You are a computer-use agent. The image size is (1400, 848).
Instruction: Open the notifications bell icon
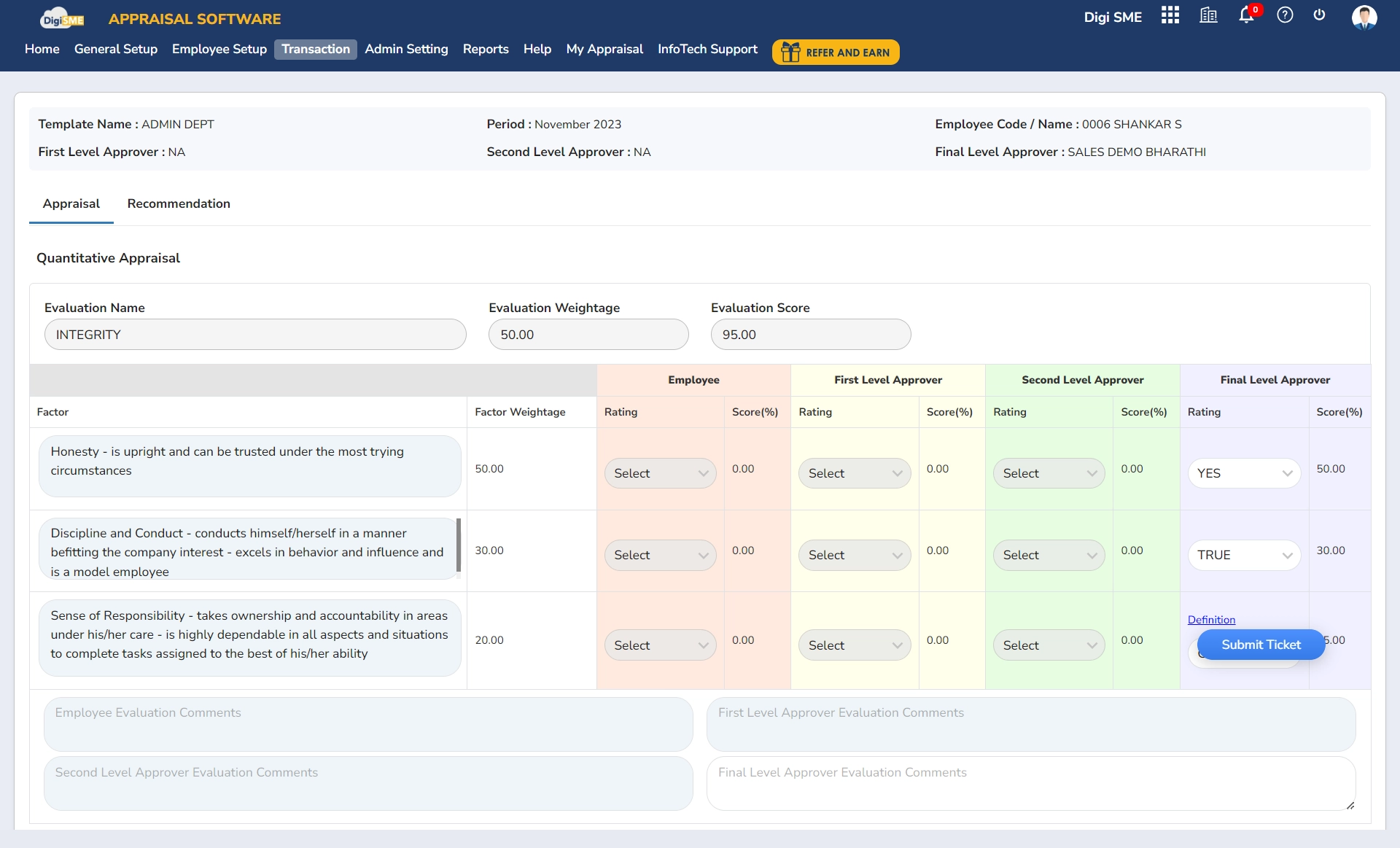[1246, 15]
